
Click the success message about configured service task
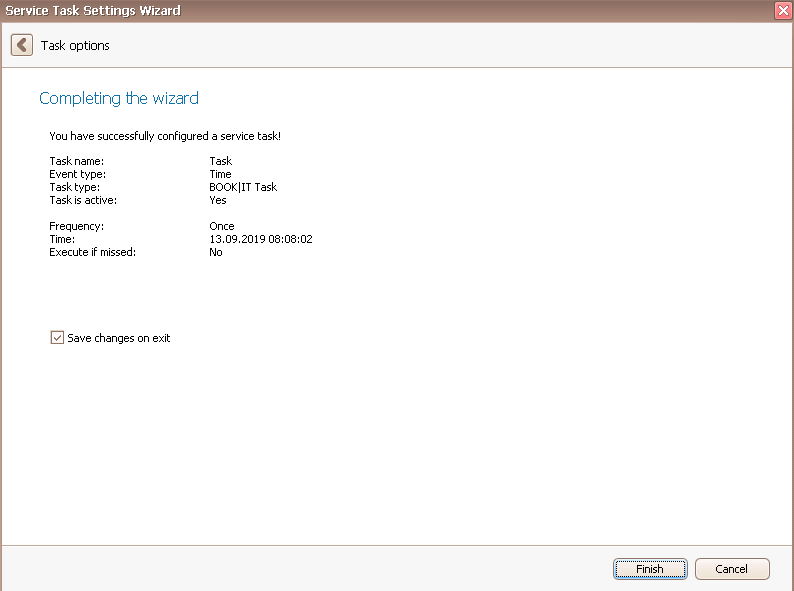pos(165,136)
